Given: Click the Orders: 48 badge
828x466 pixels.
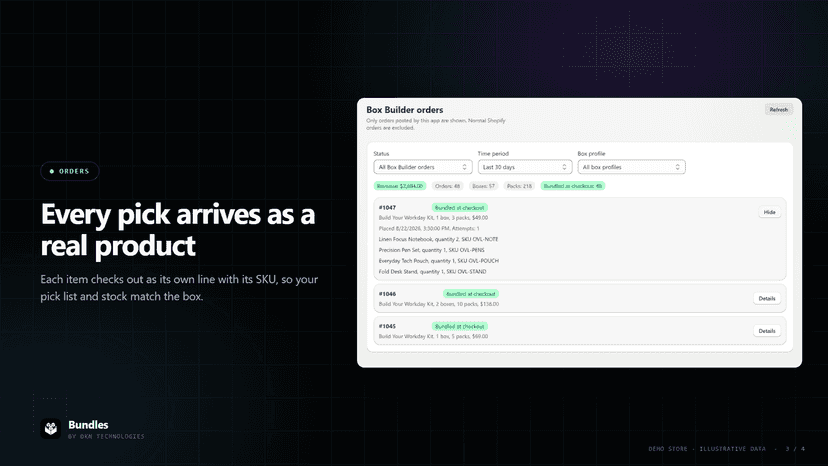Looking at the screenshot, I should click(x=447, y=186).
